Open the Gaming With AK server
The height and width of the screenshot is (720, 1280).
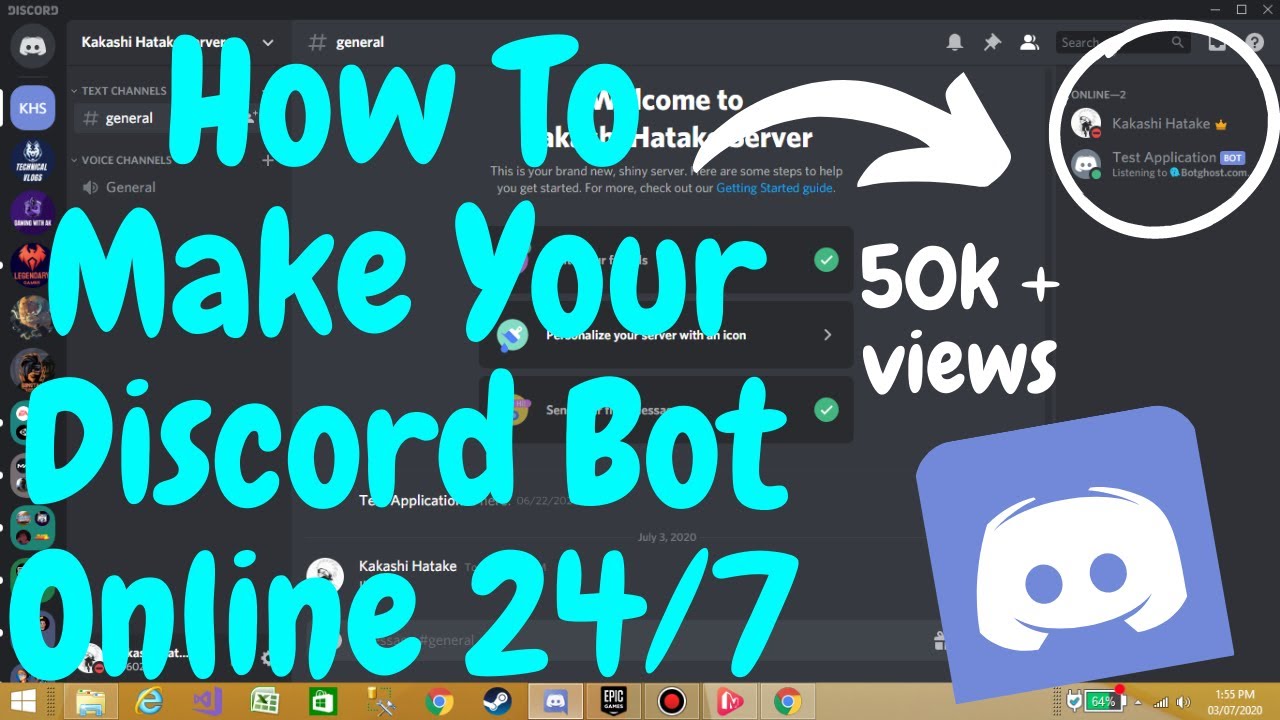(33, 214)
